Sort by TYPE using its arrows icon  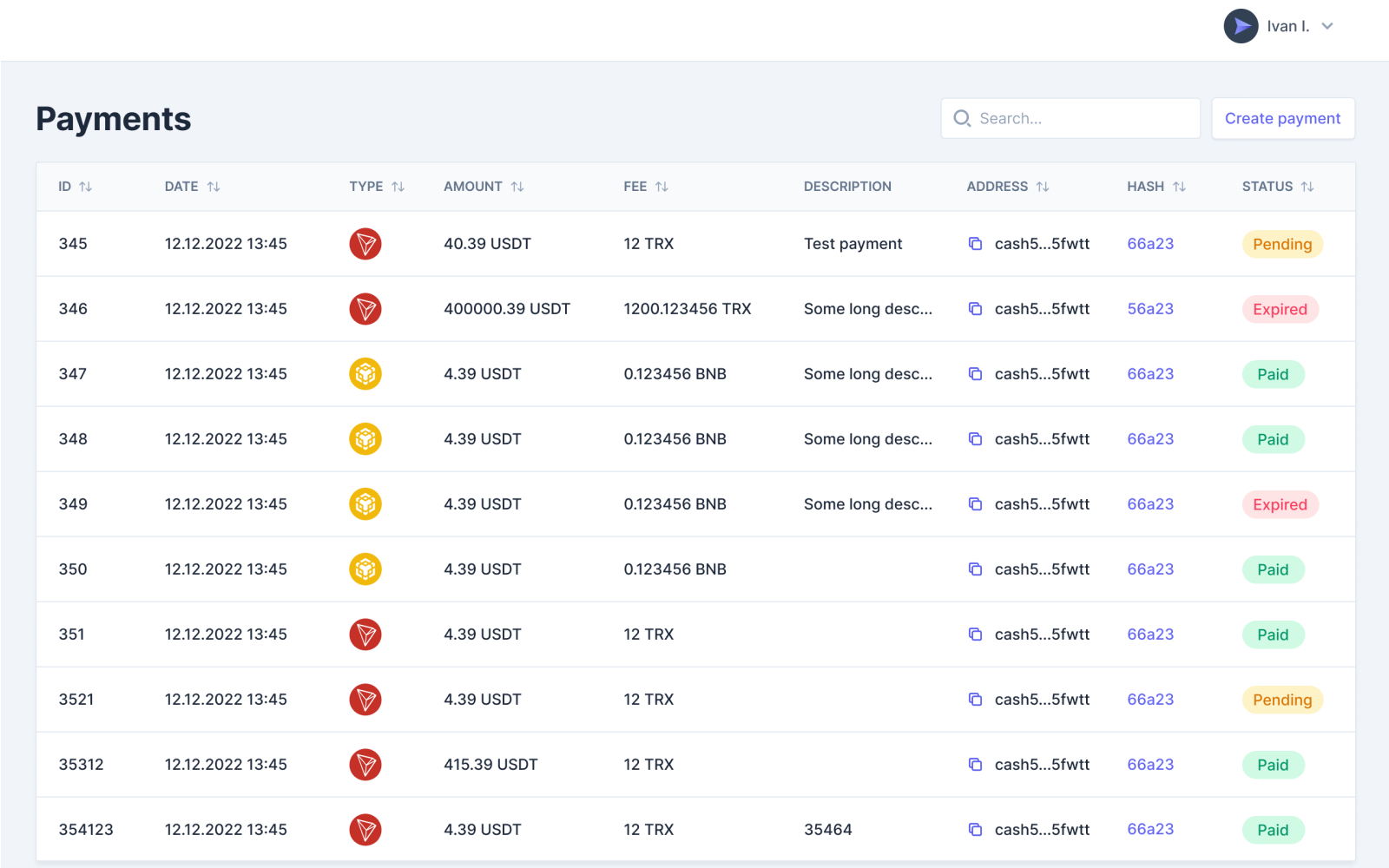click(398, 187)
